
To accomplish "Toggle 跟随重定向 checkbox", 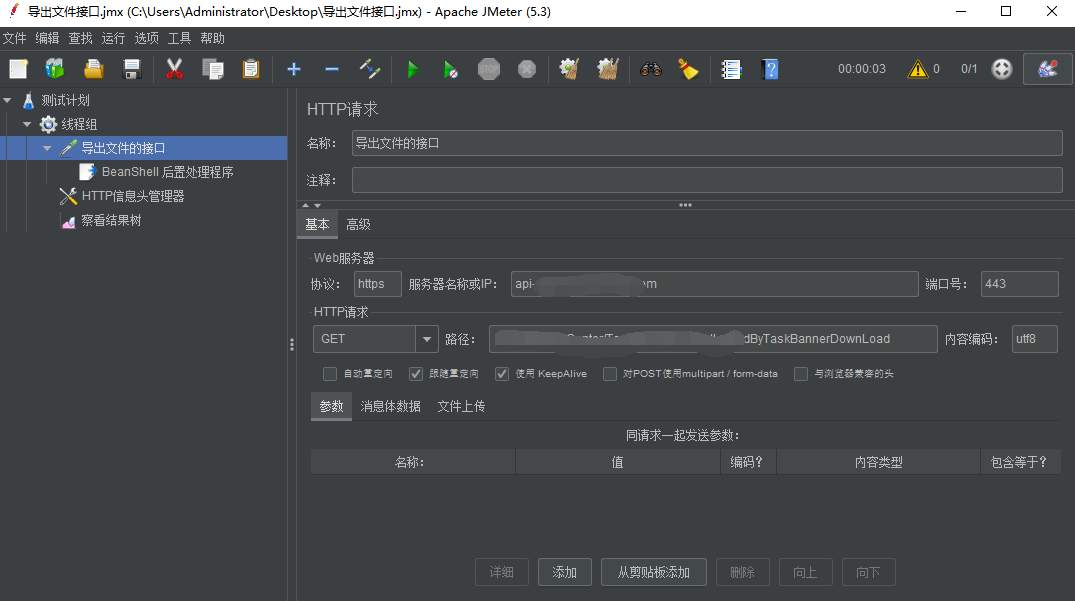I will click(x=415, y=373).
